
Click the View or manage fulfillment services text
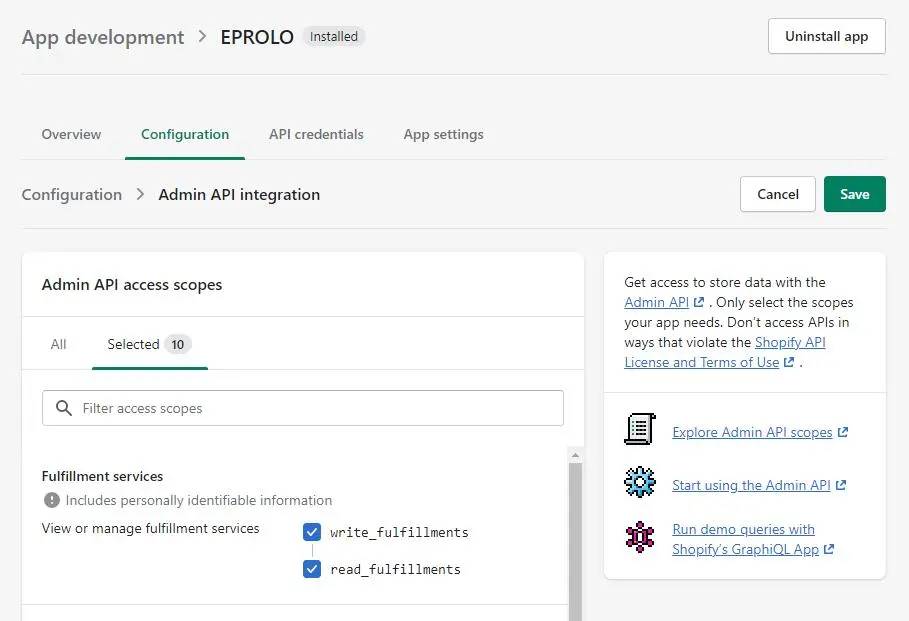[x=150, y=528]
